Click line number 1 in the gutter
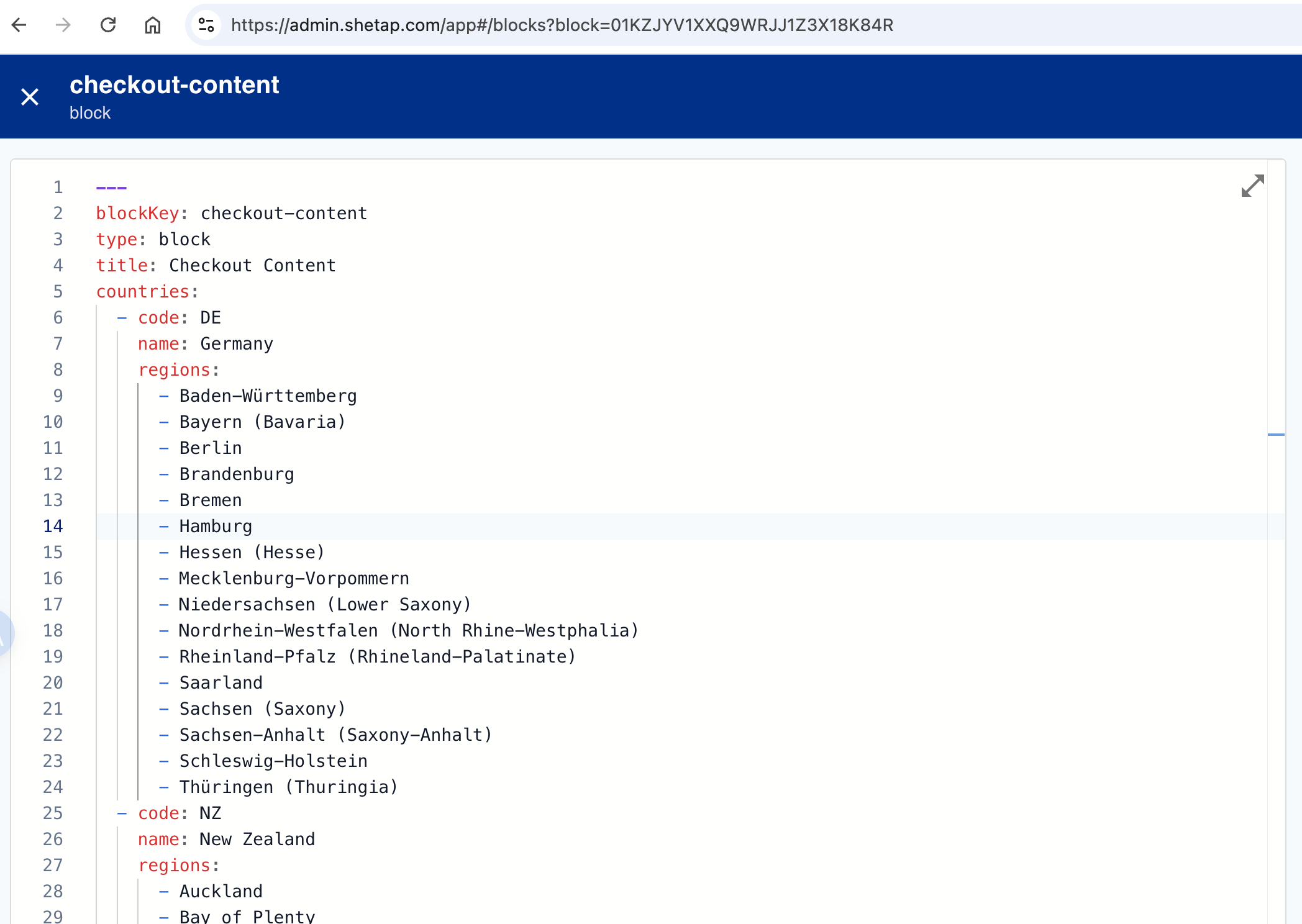 (x=58, y=187)
